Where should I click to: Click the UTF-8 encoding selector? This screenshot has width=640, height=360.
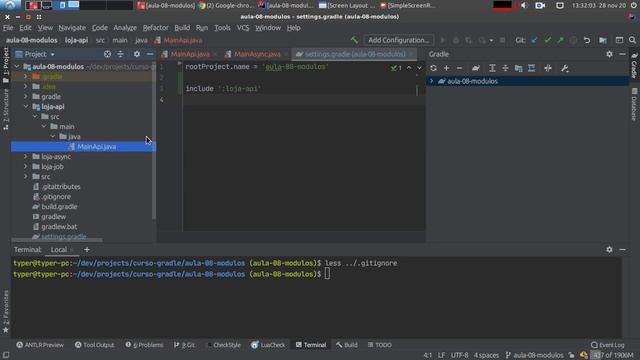click(460, 355)
